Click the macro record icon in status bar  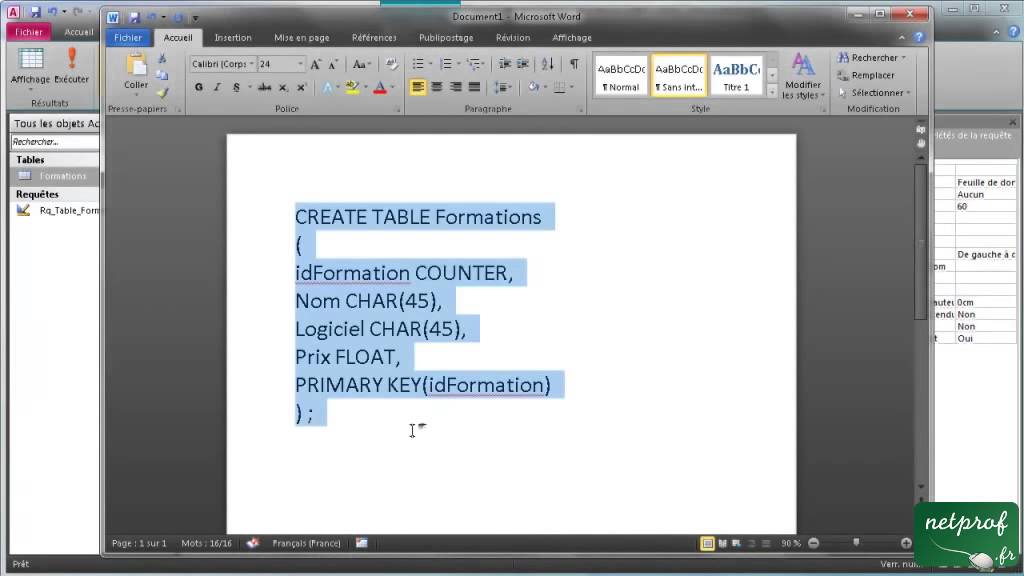click(x=361, y=543)
